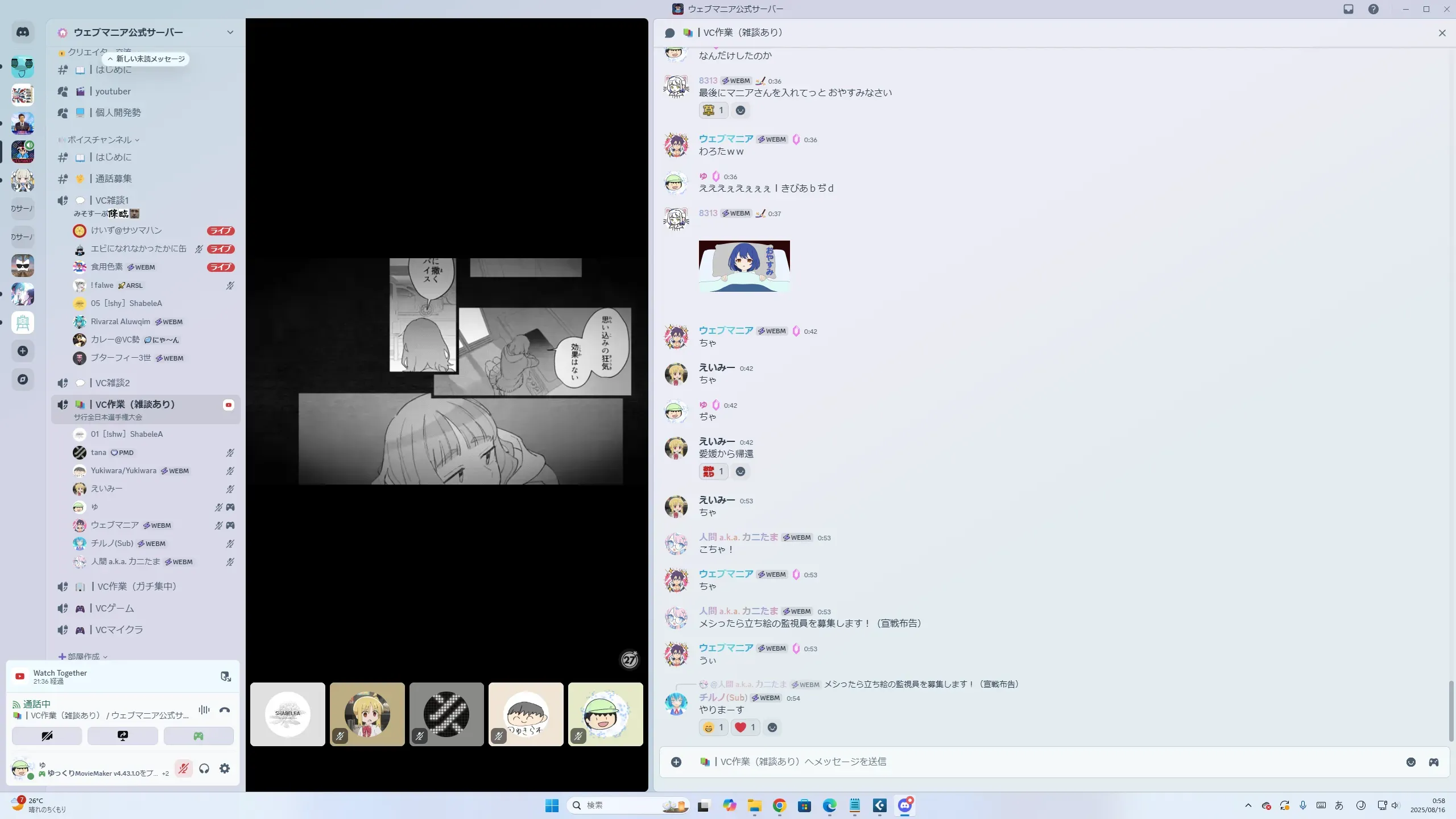Screen dimensions: 1456x819
Task: Open noise suppression settings icon
Action: coord(204,710)
